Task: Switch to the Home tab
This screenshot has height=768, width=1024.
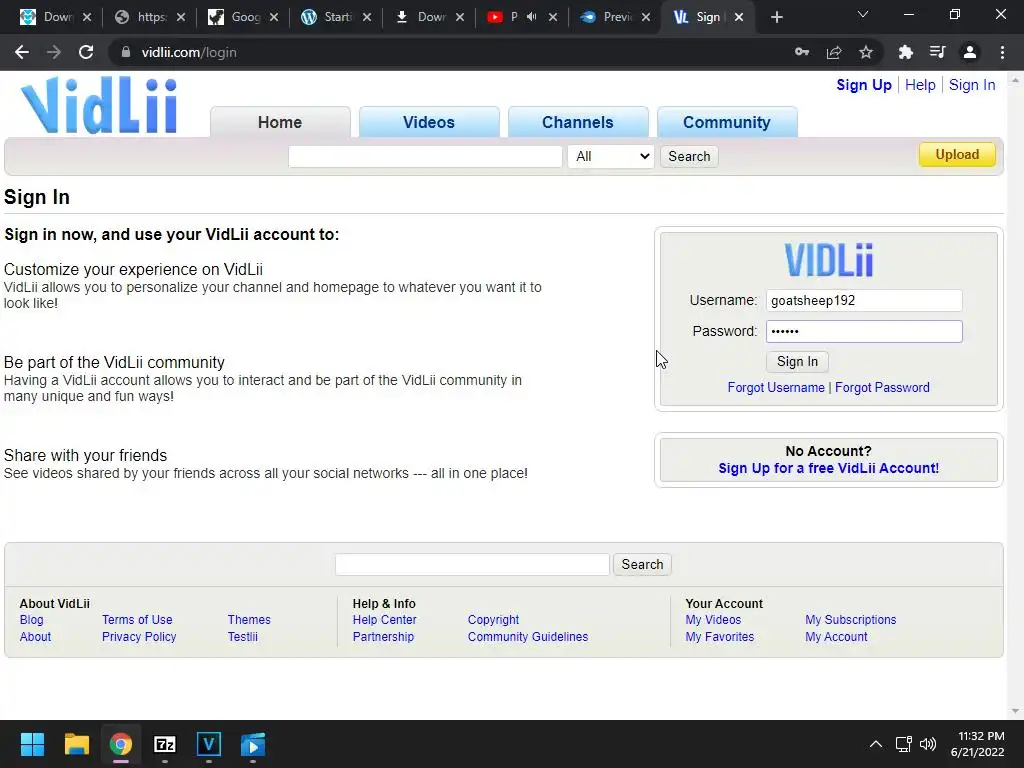Action: pos(280,122)
